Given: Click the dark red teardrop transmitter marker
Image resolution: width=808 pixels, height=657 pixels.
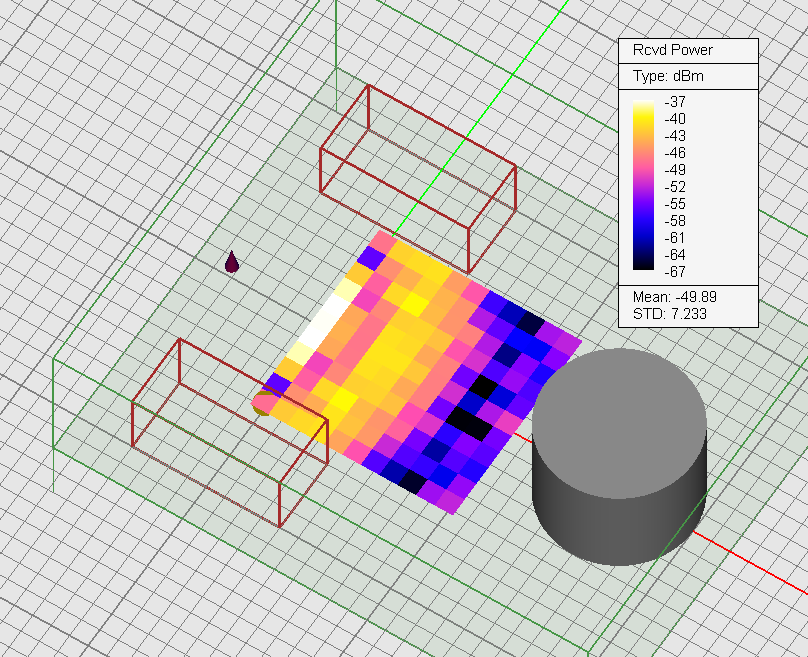Looking at the screenshot, I should click(232, 263).
